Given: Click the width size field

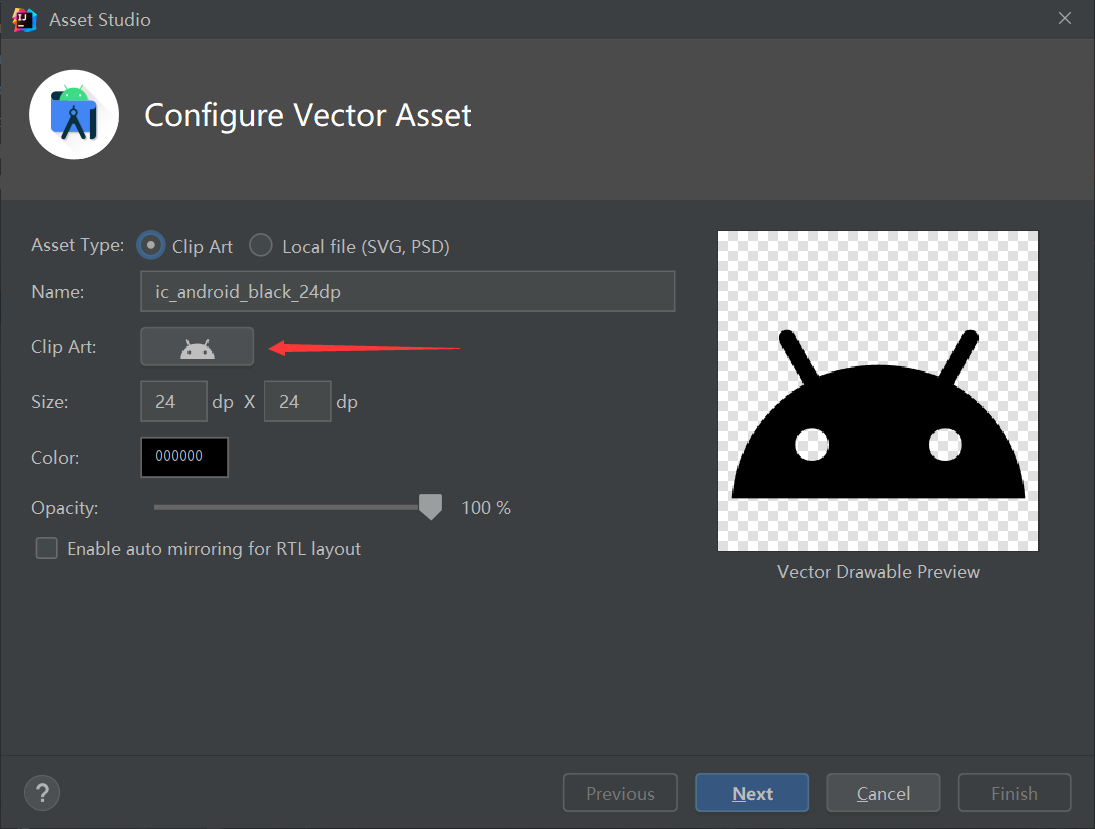Looking at the screenshot, I should [x=174, y=402].
